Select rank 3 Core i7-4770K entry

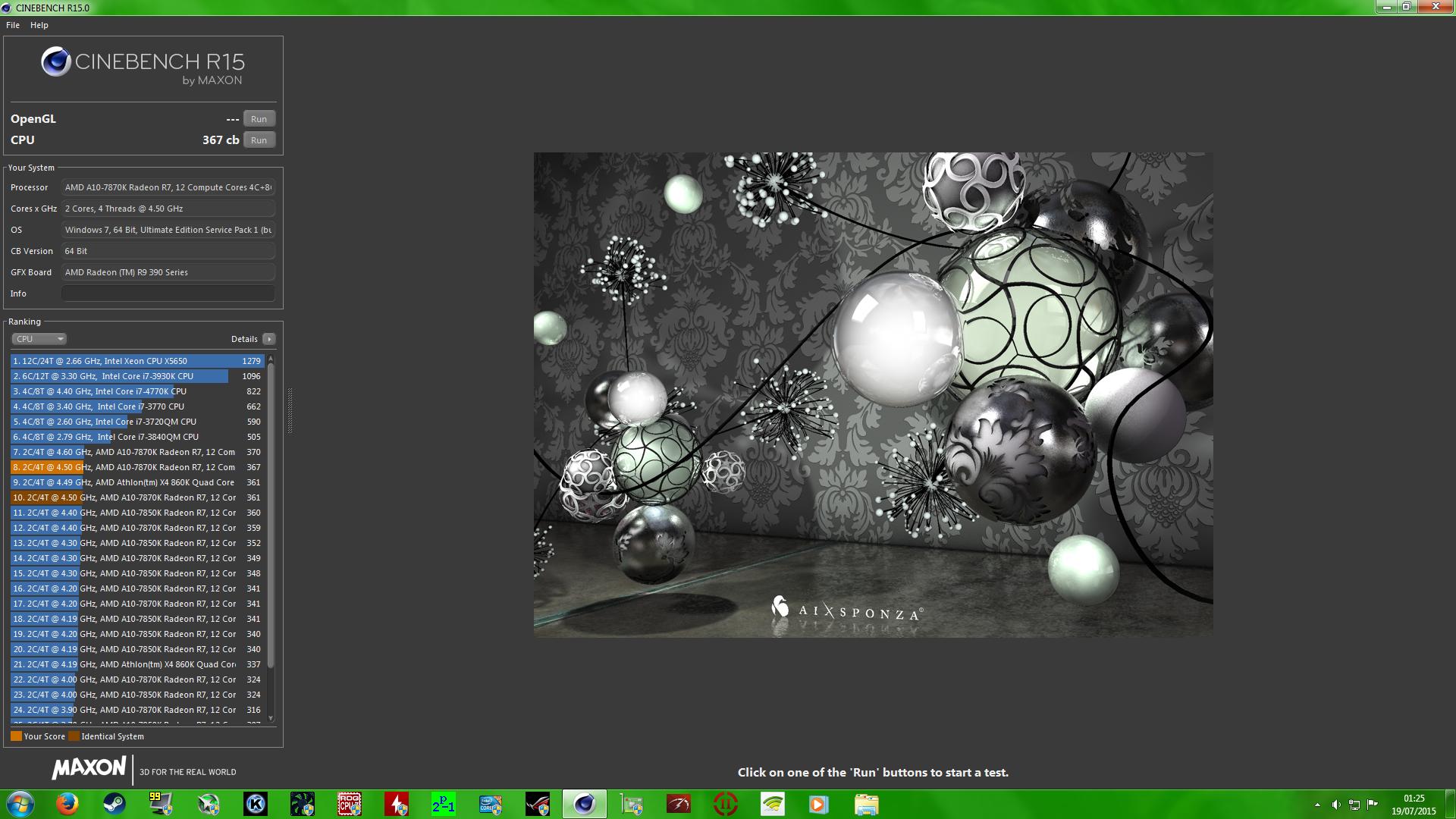[x=137, y=391]
